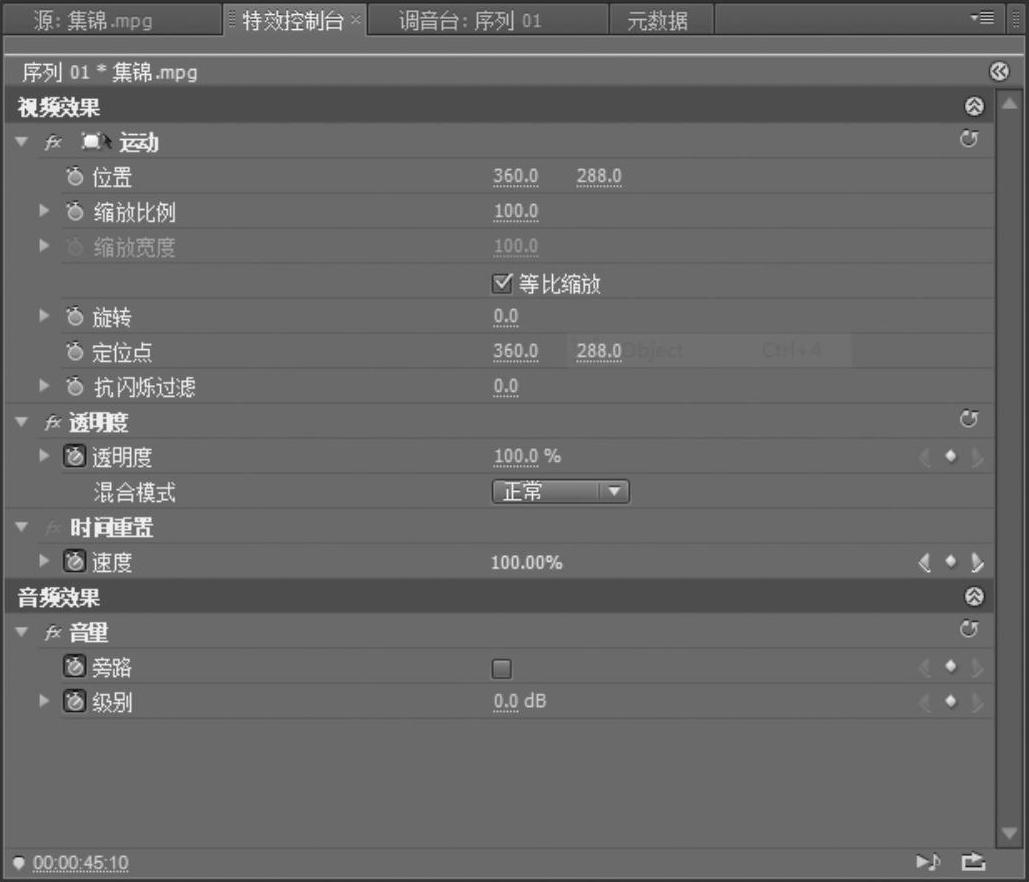Viewport: 1029px width, 882px height.
Task: Go to next 透明度 keyframe
Action: click(976, 457)
